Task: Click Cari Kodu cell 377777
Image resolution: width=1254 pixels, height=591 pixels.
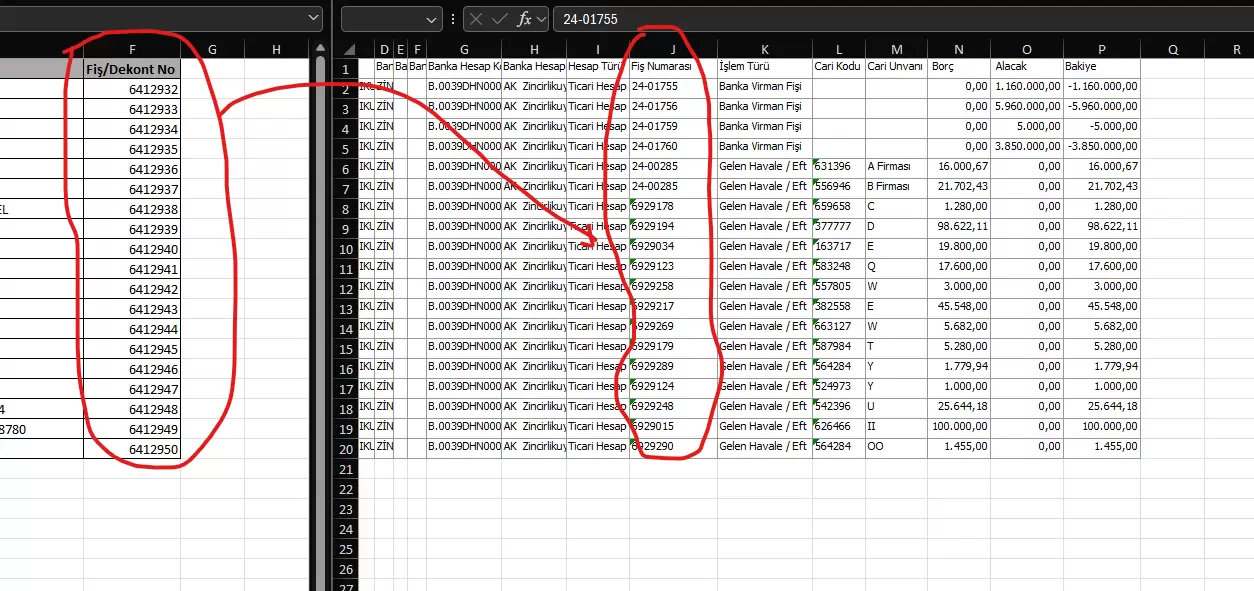Action: click(x=839, y=227)
